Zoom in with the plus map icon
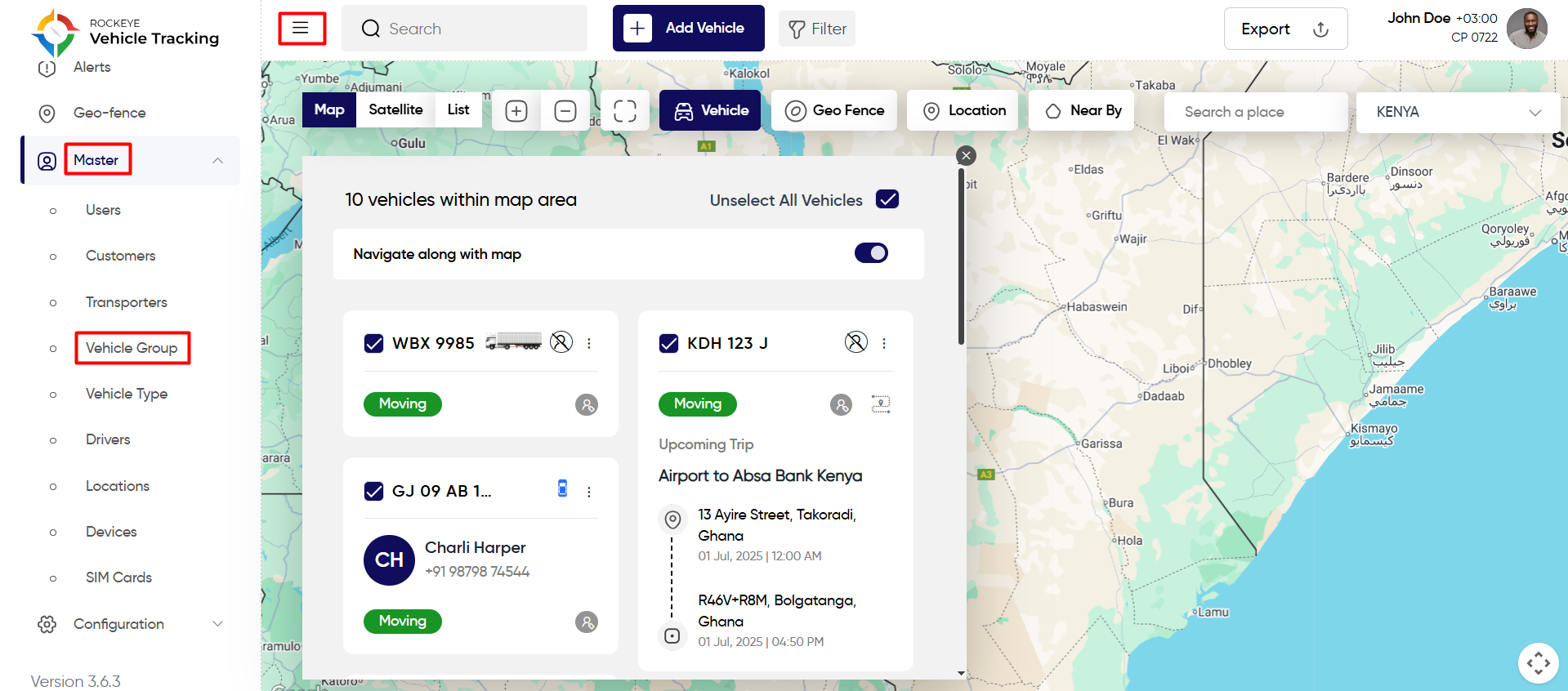The height and width of the screenshot is (691, 1568). pyautogui.click(x=516, y=111)
